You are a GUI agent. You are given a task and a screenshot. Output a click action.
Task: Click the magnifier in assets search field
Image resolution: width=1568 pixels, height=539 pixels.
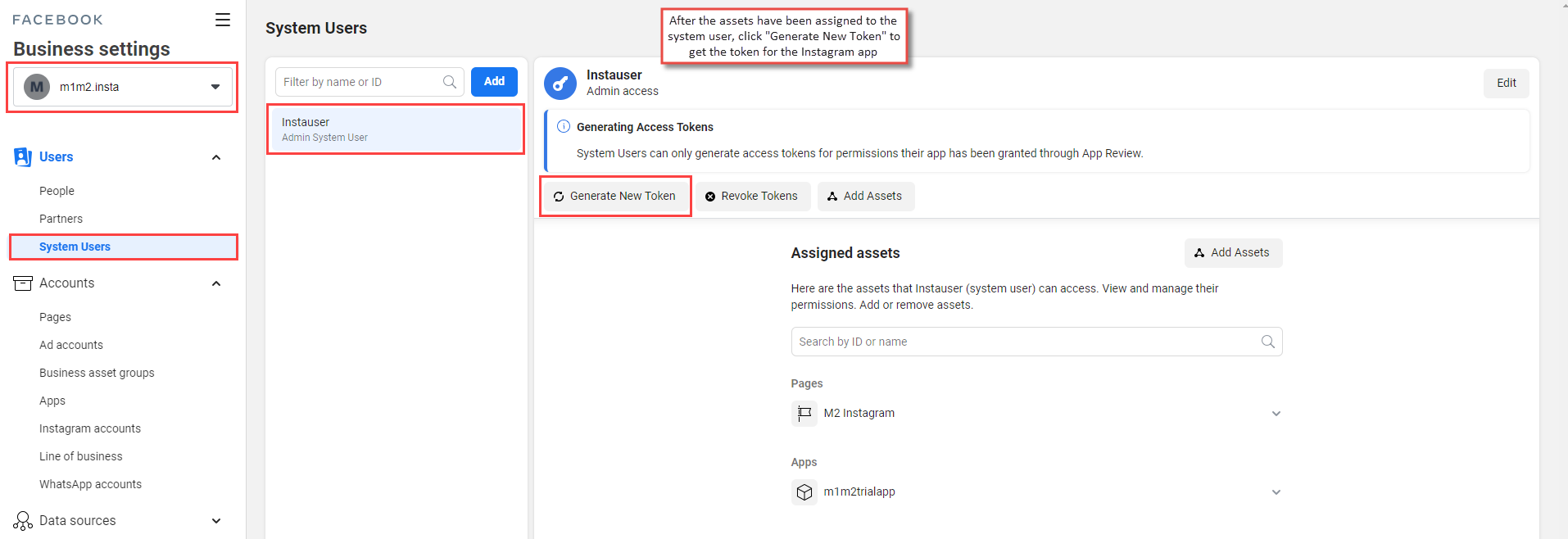pos(1267,342)
